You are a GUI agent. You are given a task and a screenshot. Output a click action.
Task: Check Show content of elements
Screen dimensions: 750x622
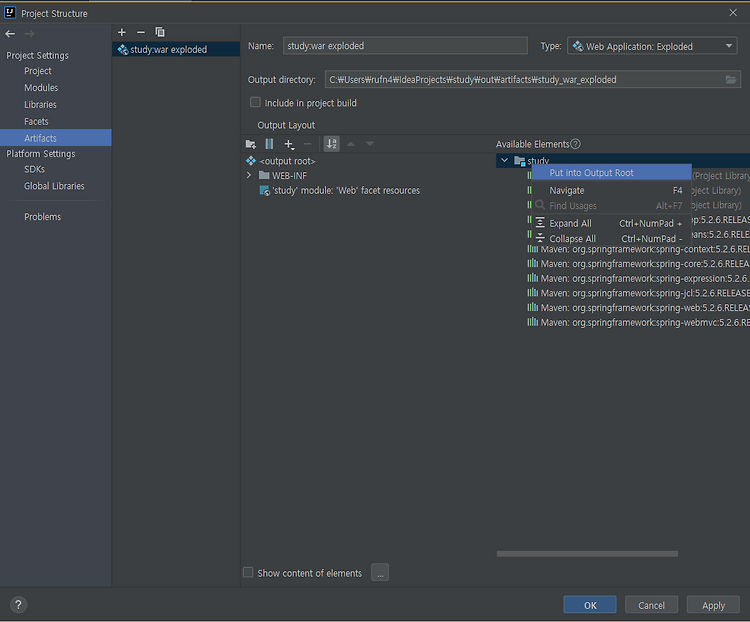248,572
